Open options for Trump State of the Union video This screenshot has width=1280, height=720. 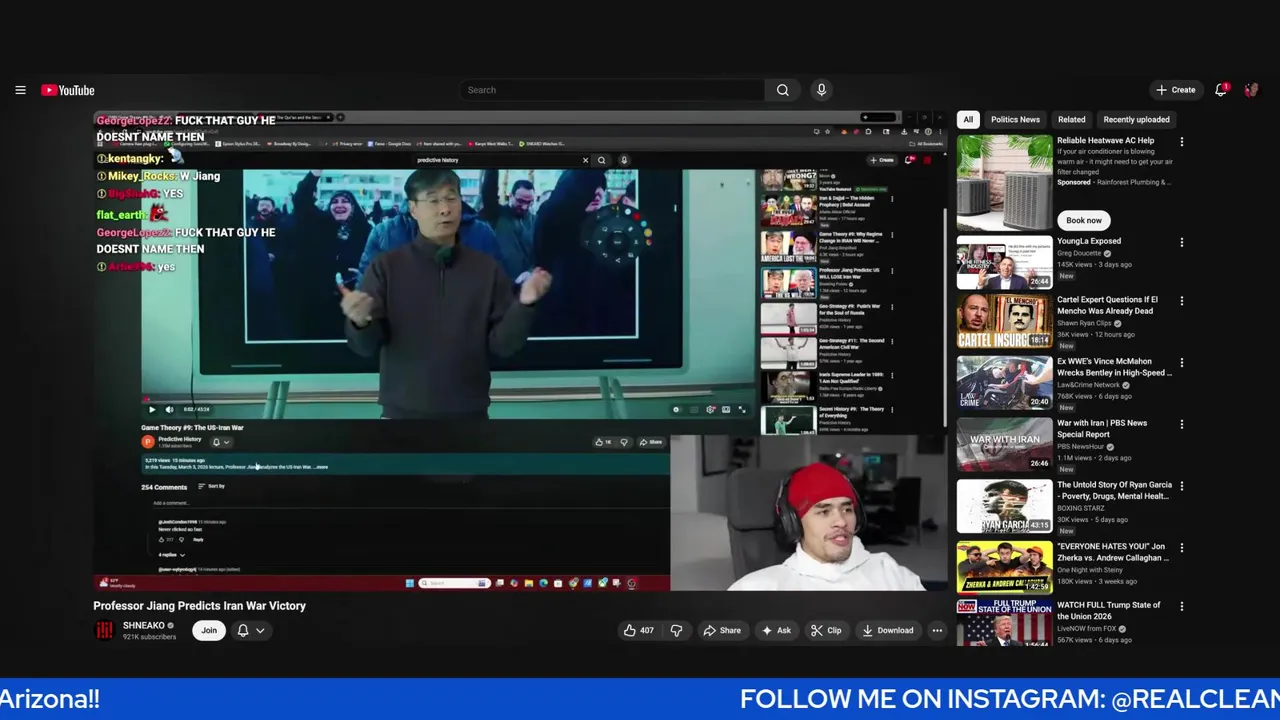point(1182,606)
